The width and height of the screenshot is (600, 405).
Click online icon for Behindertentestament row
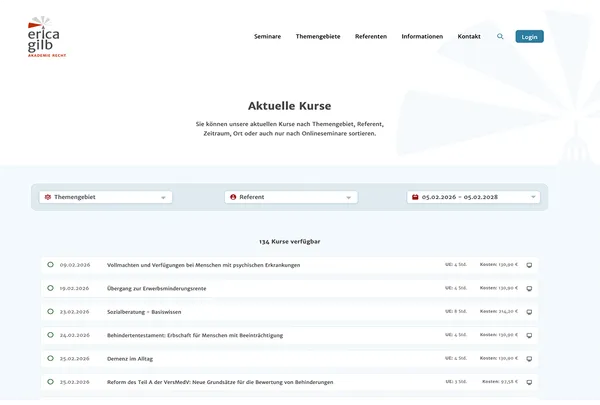click(529, 335)
